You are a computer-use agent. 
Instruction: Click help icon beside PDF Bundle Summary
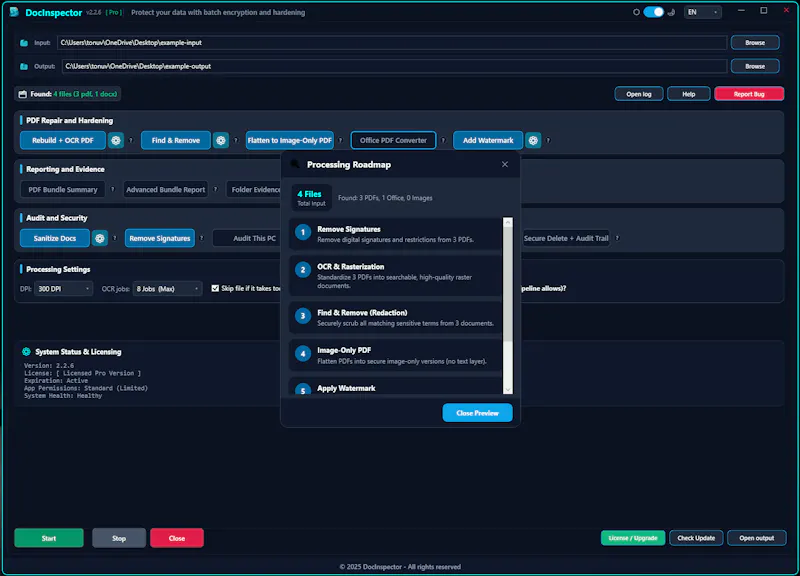(113, 189)
